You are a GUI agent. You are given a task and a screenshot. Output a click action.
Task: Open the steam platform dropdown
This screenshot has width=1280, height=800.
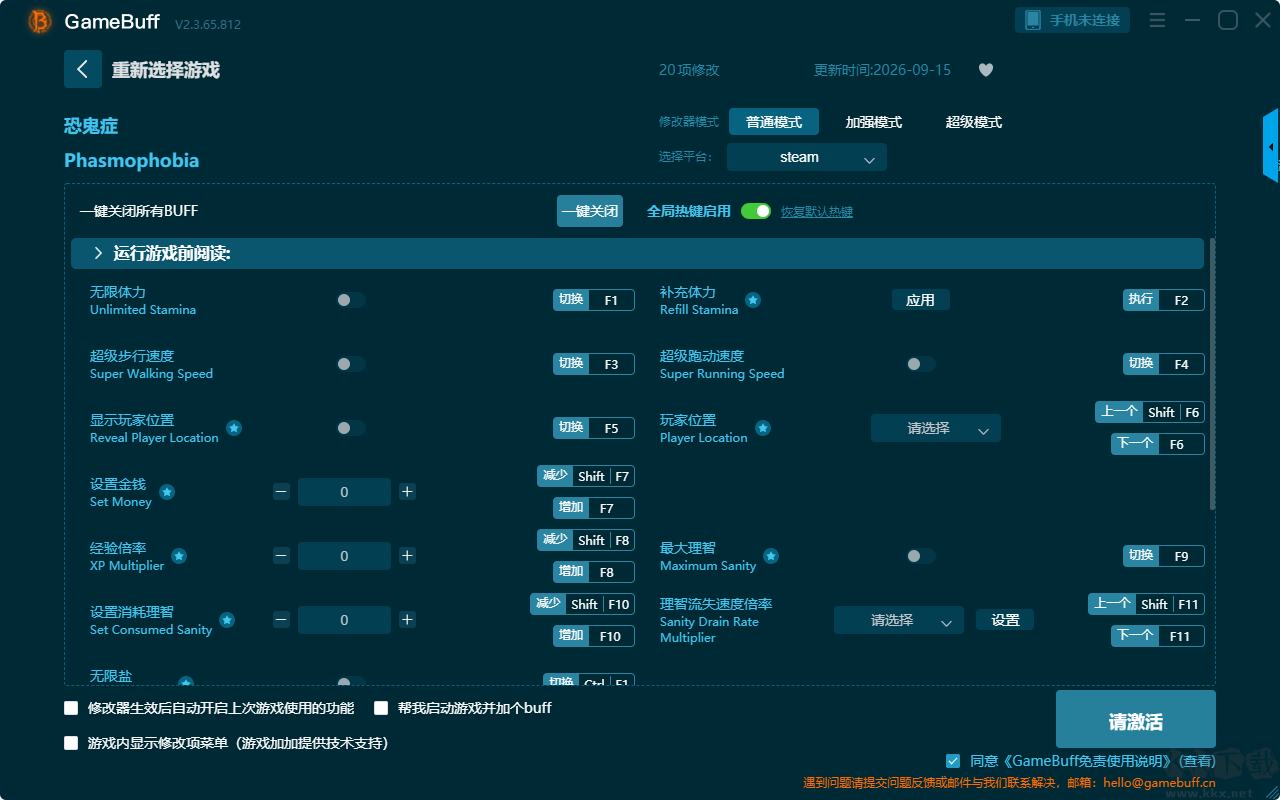(x=807, y=157)
